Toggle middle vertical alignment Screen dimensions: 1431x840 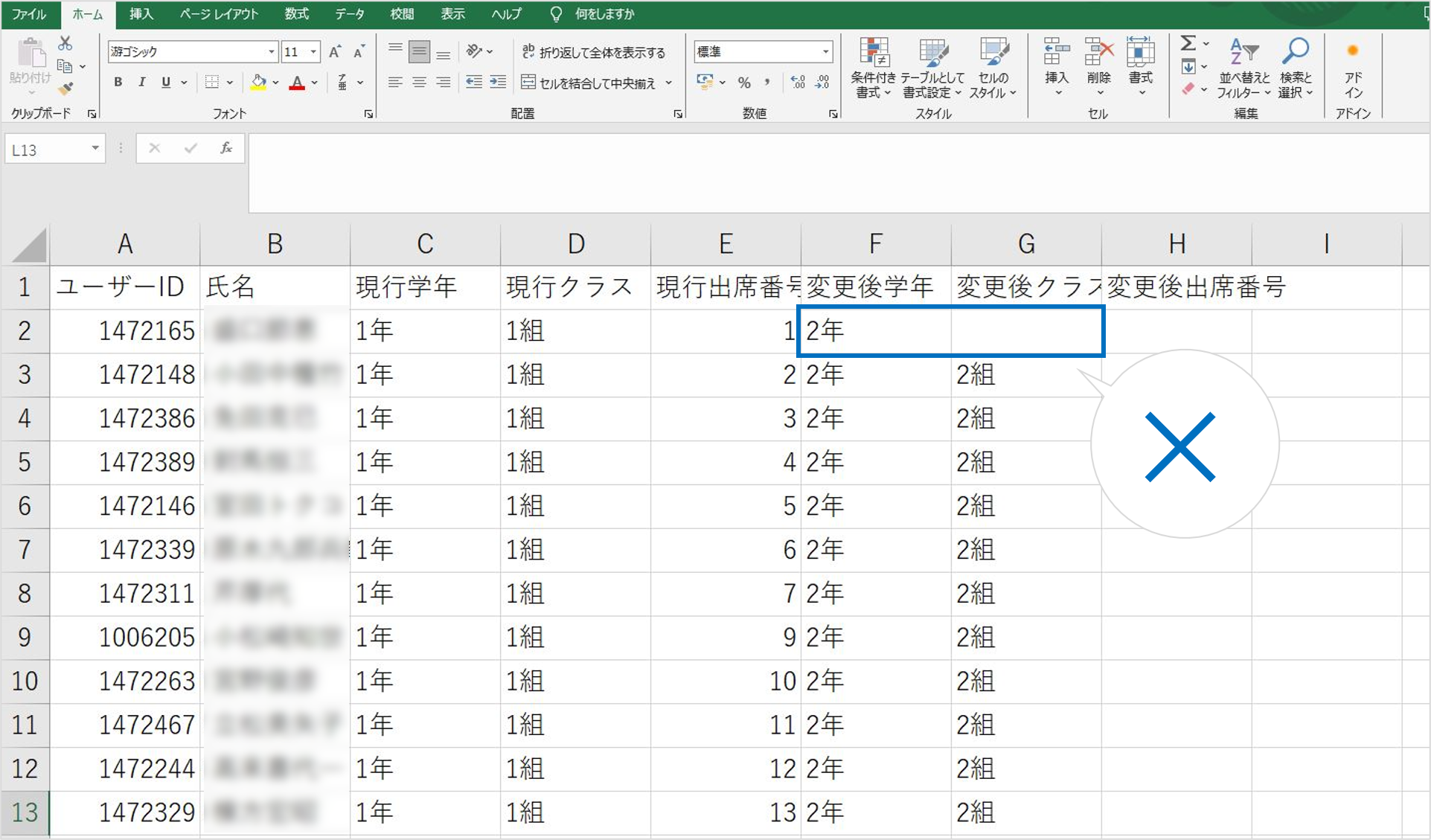(x=420, y=51)
